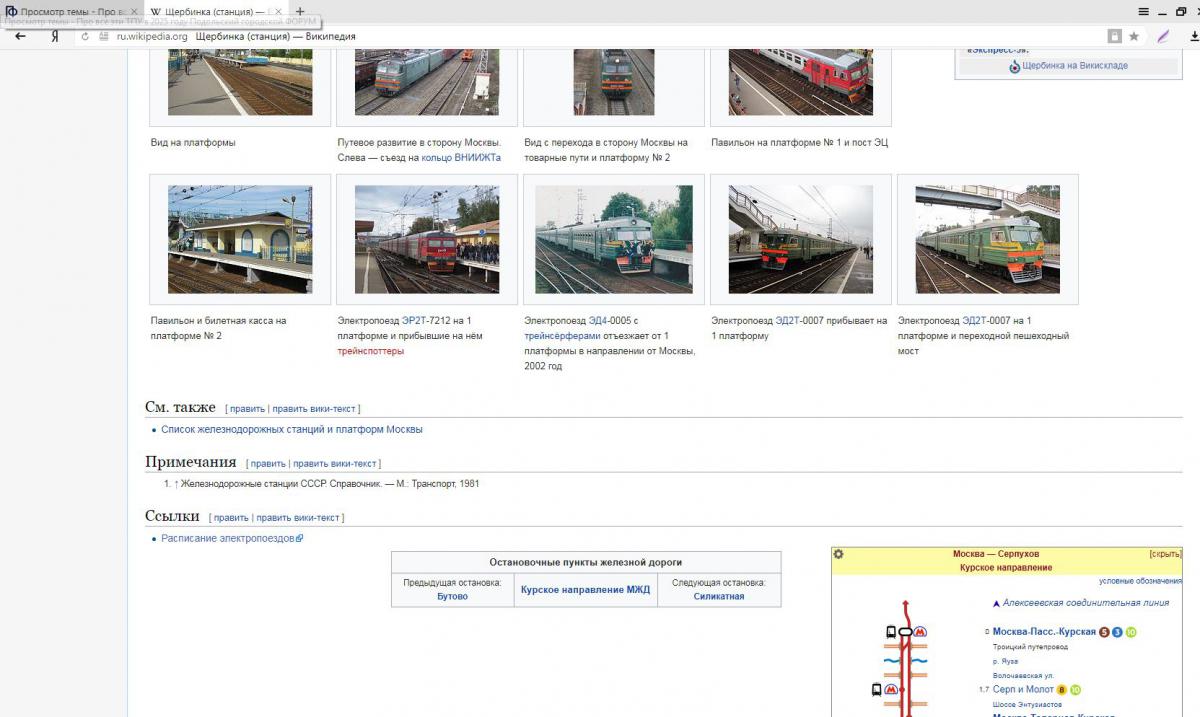Click the Yandex 'Я' home icon
Screen dimensions: 1200x717
pos(54,36)
